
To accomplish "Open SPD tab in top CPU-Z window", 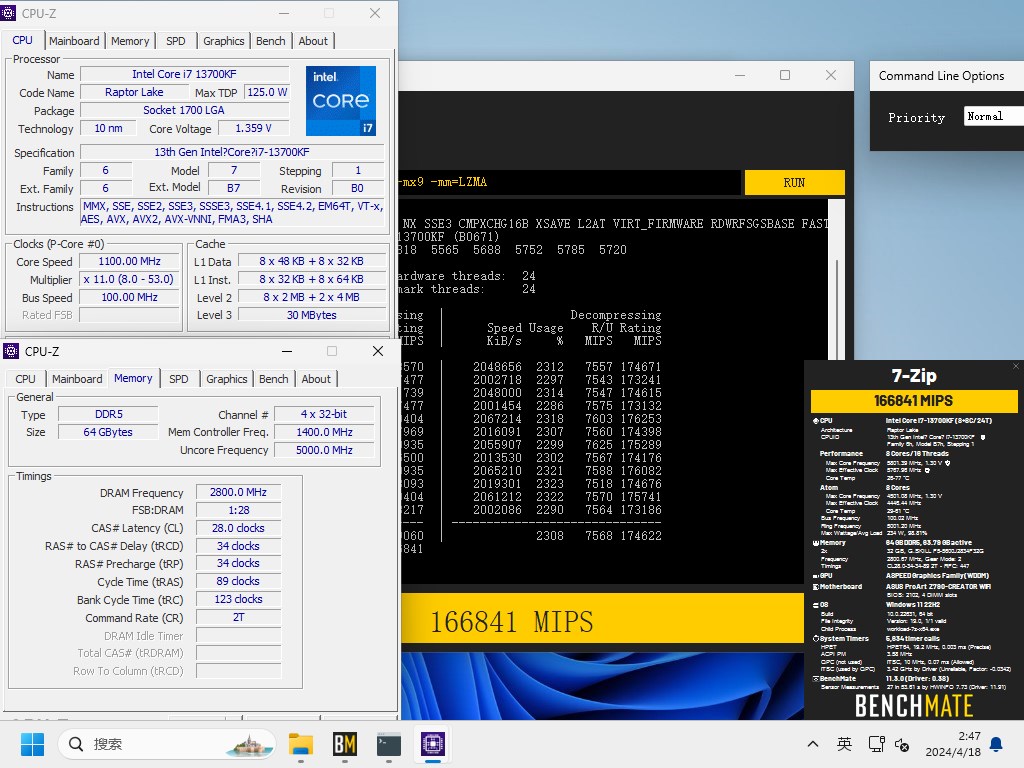I will pos(176,40).
